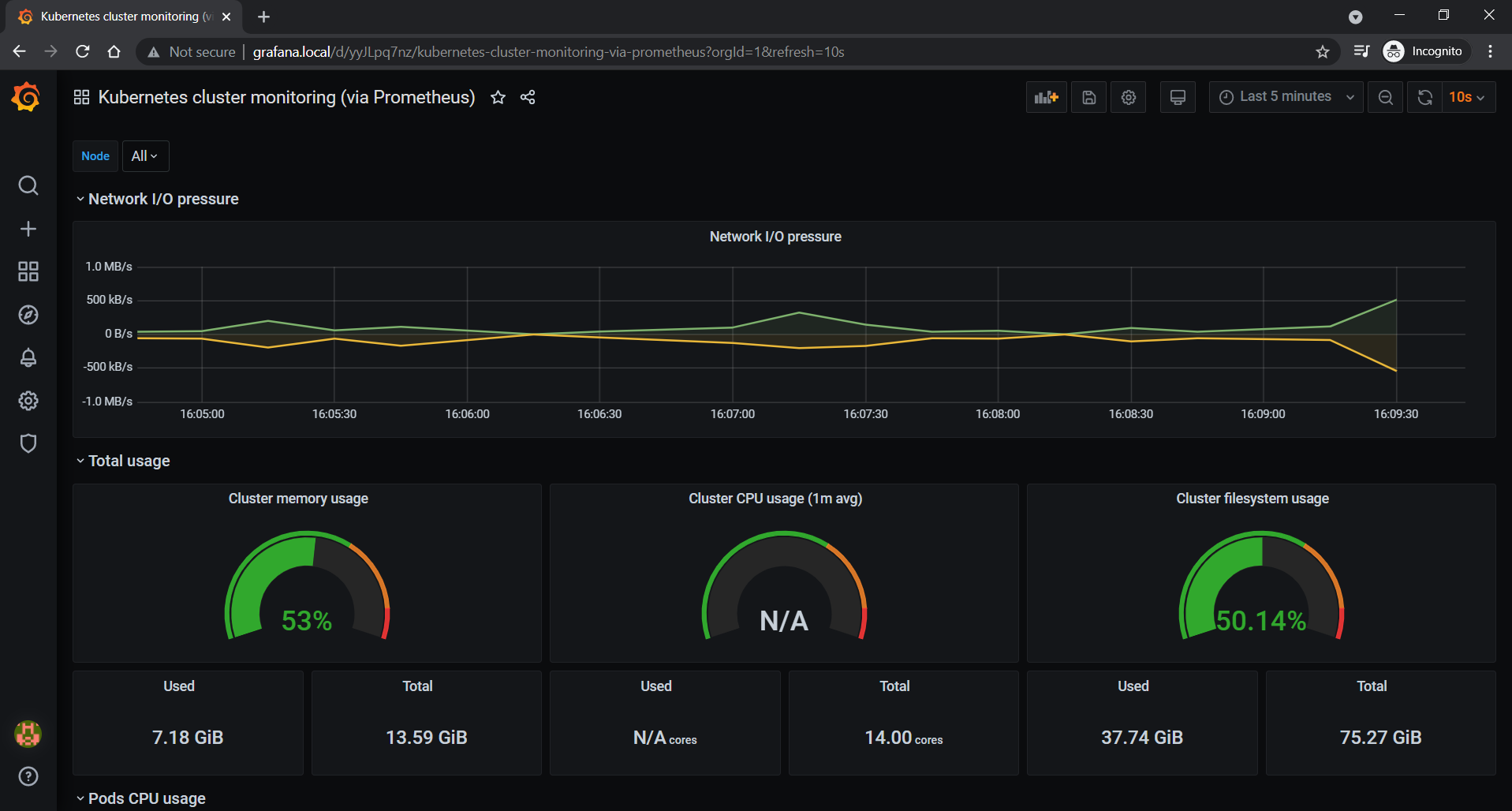Open dashboard settings gear in toolbar
This screenshot has width=1512, height=811.
click(1129, 97)
